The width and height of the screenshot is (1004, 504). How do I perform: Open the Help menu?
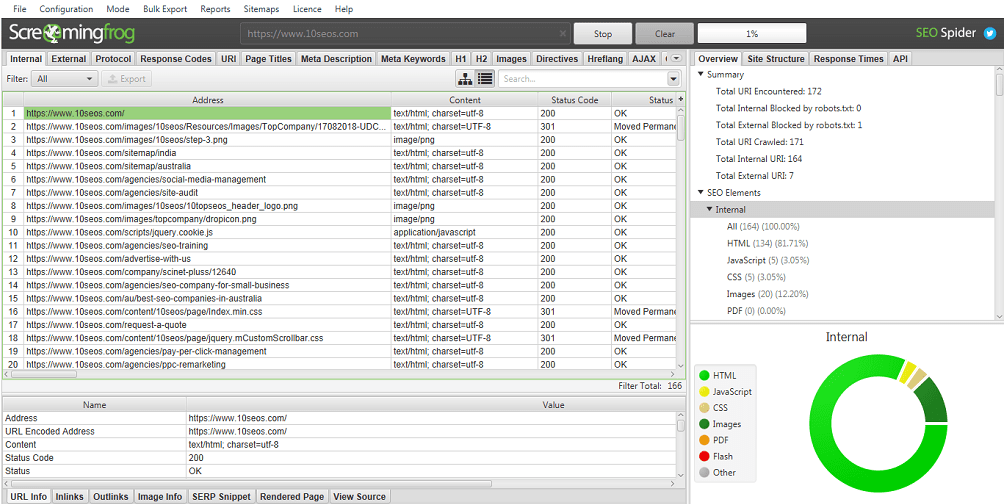tap(344, 9)
